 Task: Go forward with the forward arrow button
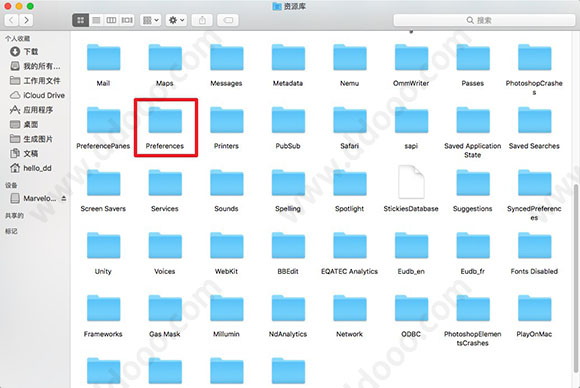point(26,20)
